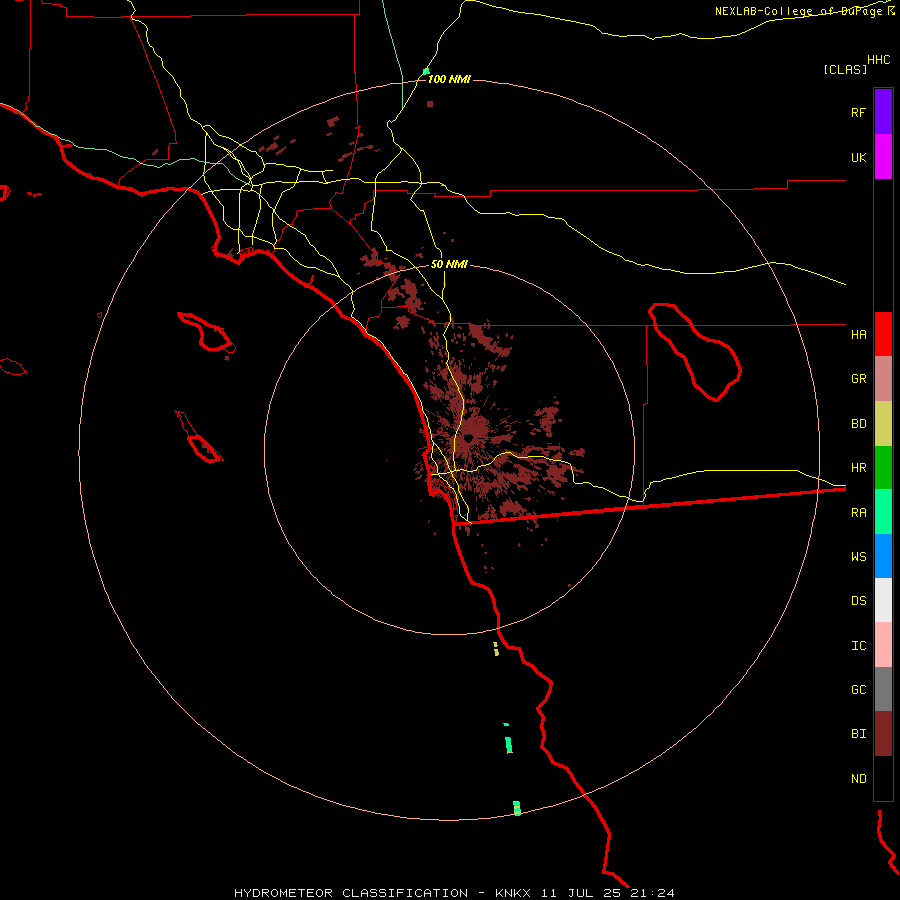900x900 pixels.
Task: Select the GR pink legend swatch
Action: click(883, 379)
